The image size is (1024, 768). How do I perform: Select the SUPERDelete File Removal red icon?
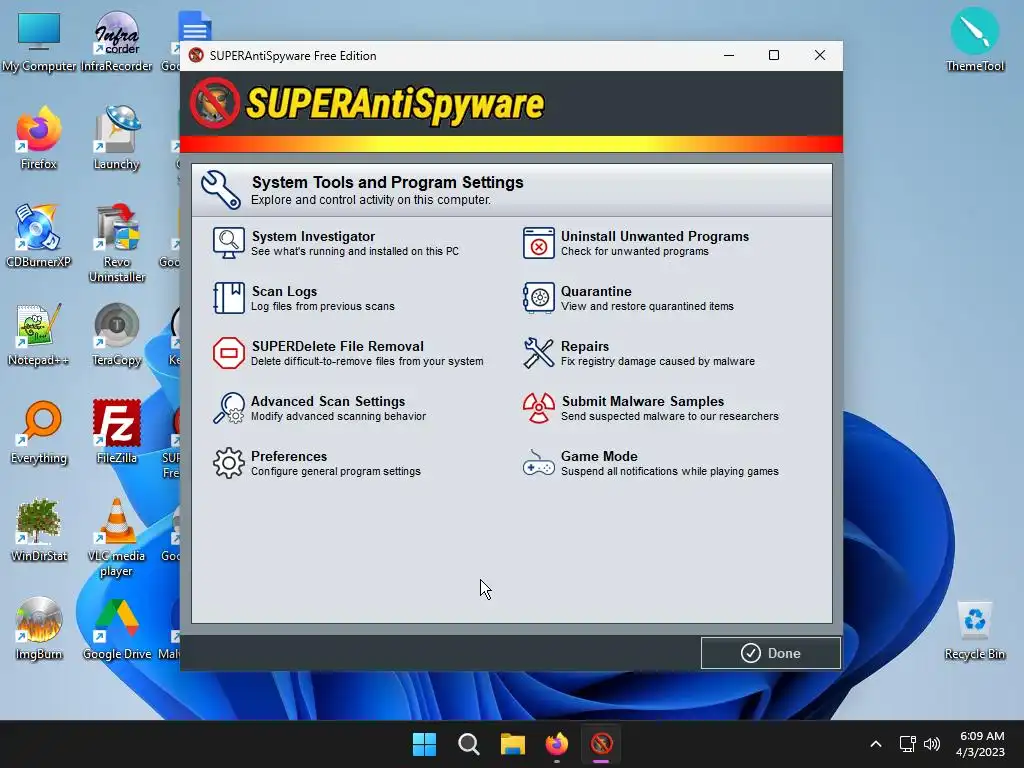pos(229,353)
